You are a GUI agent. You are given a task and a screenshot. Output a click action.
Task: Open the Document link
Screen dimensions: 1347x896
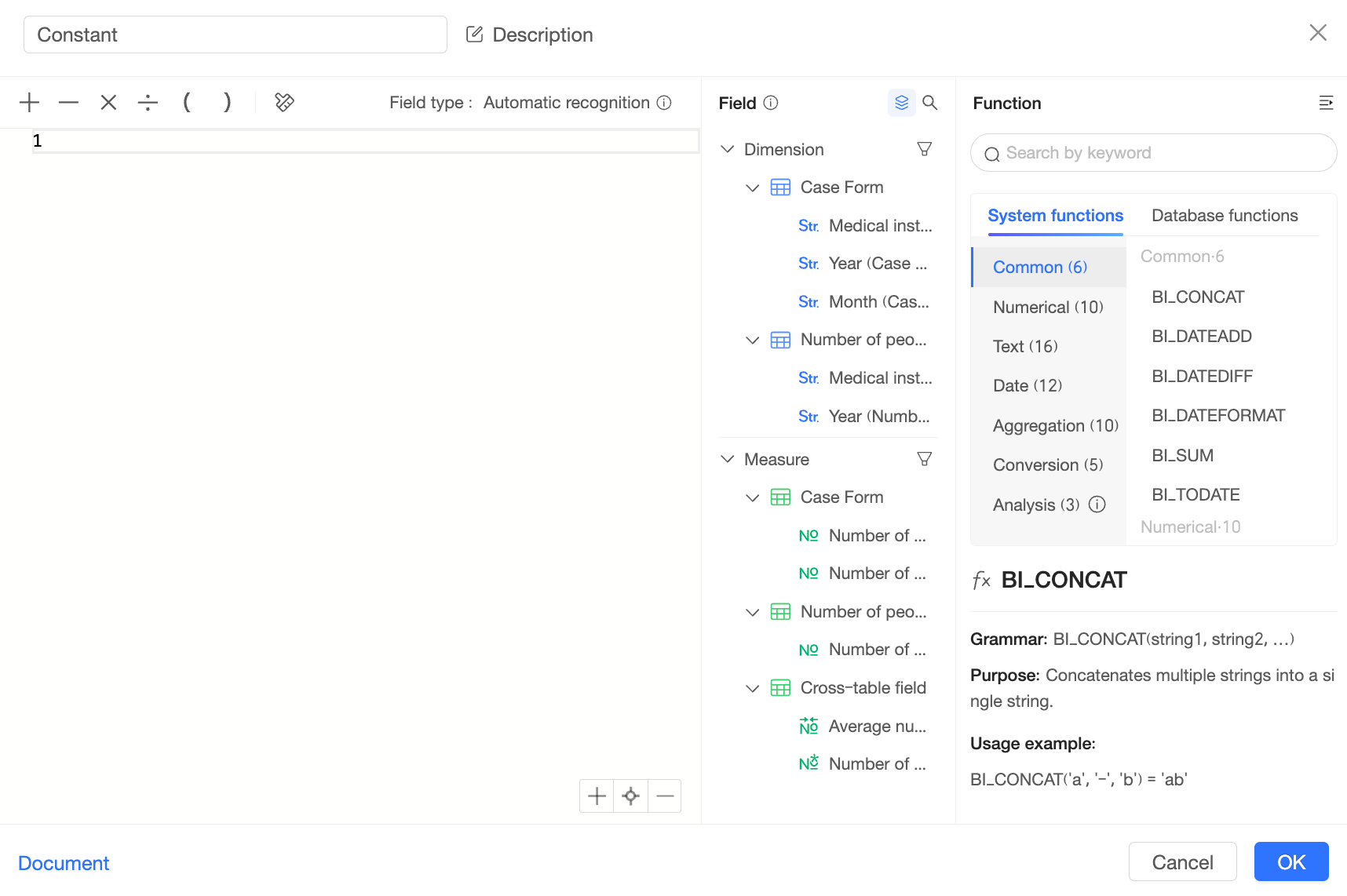pos(64,863)
